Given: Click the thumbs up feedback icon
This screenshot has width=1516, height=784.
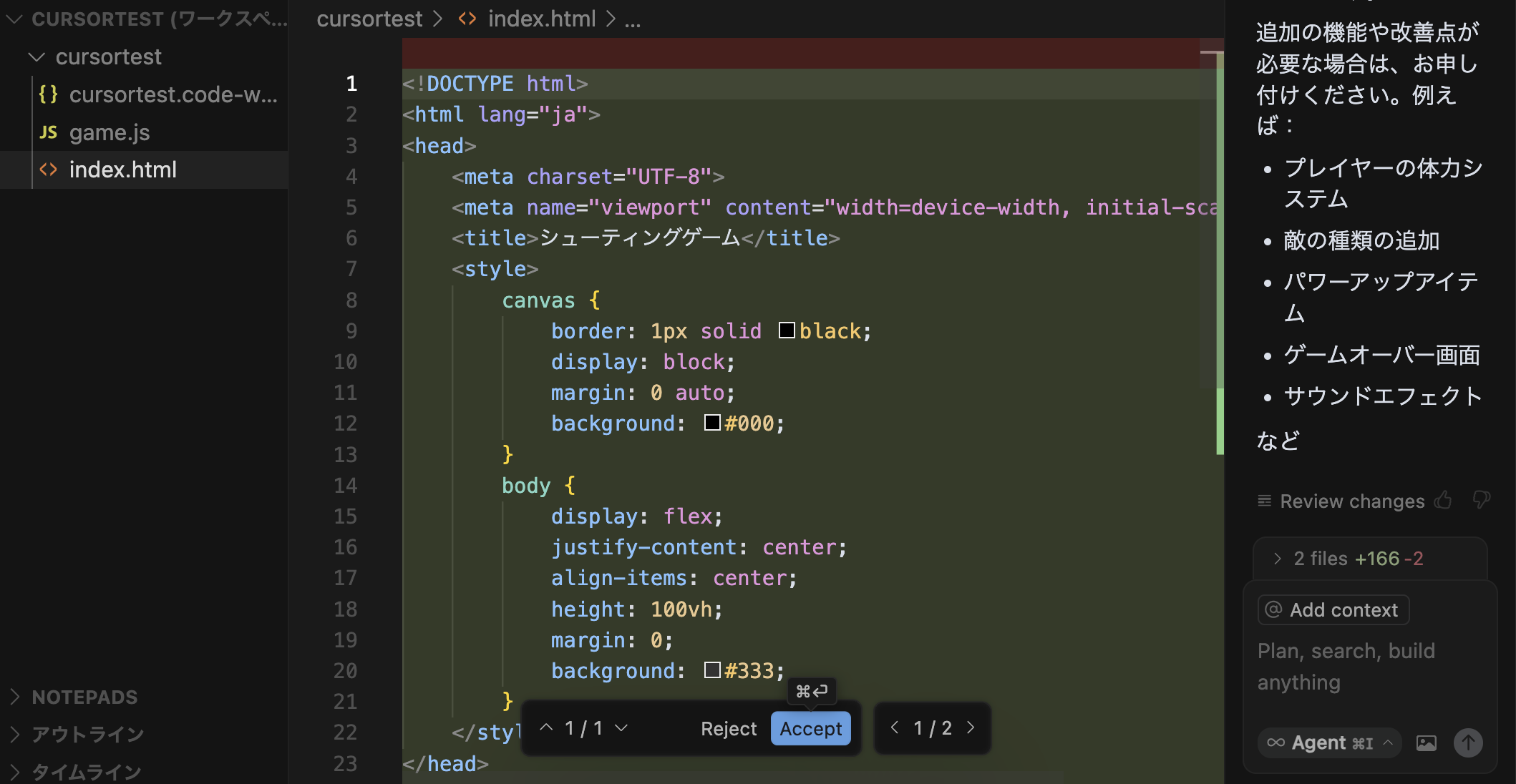Looking at the screenshot, I should [1444, 500].
